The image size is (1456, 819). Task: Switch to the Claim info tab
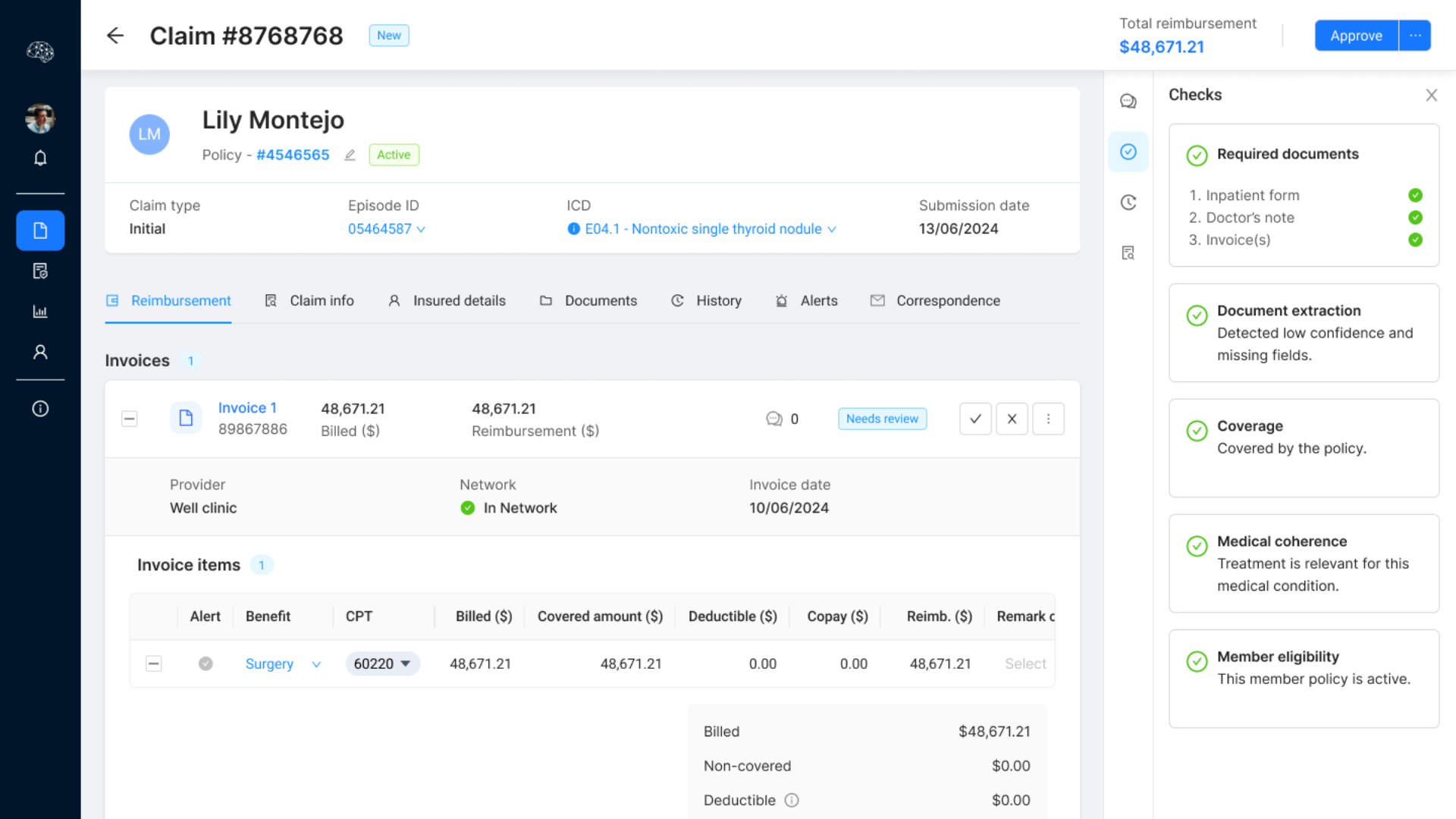tap(309, 301)
